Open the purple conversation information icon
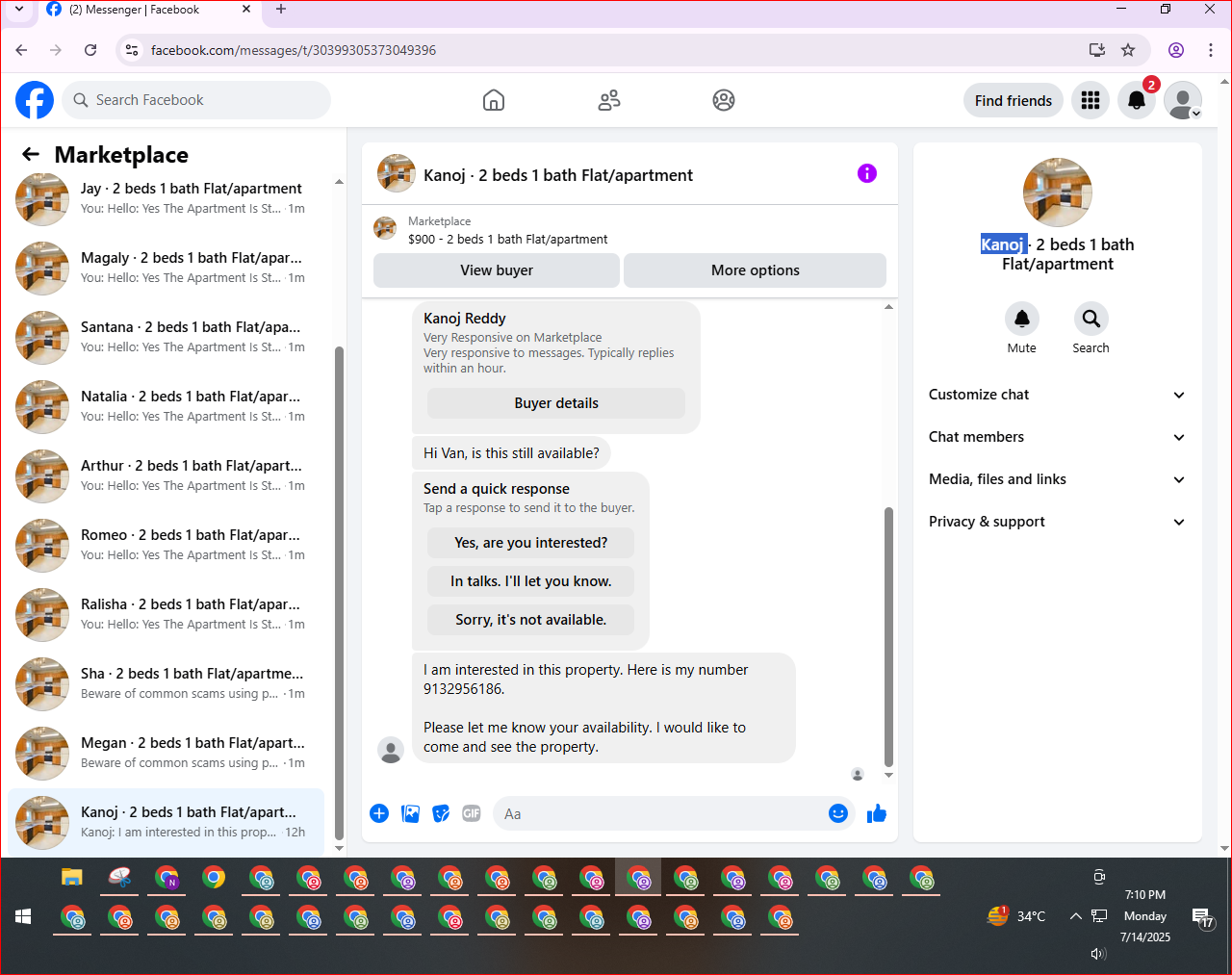 pyautogui.click(x=867, y=173)
